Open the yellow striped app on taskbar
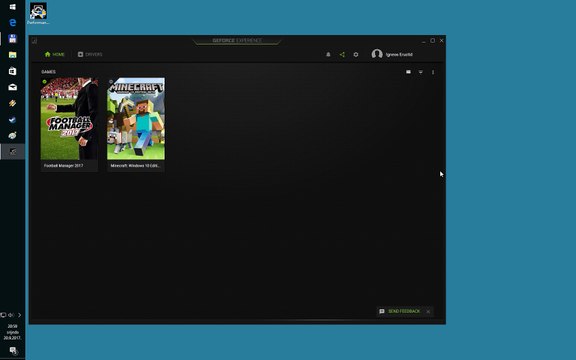The width and height of the screenshot is (576, 360). point(12,103)
